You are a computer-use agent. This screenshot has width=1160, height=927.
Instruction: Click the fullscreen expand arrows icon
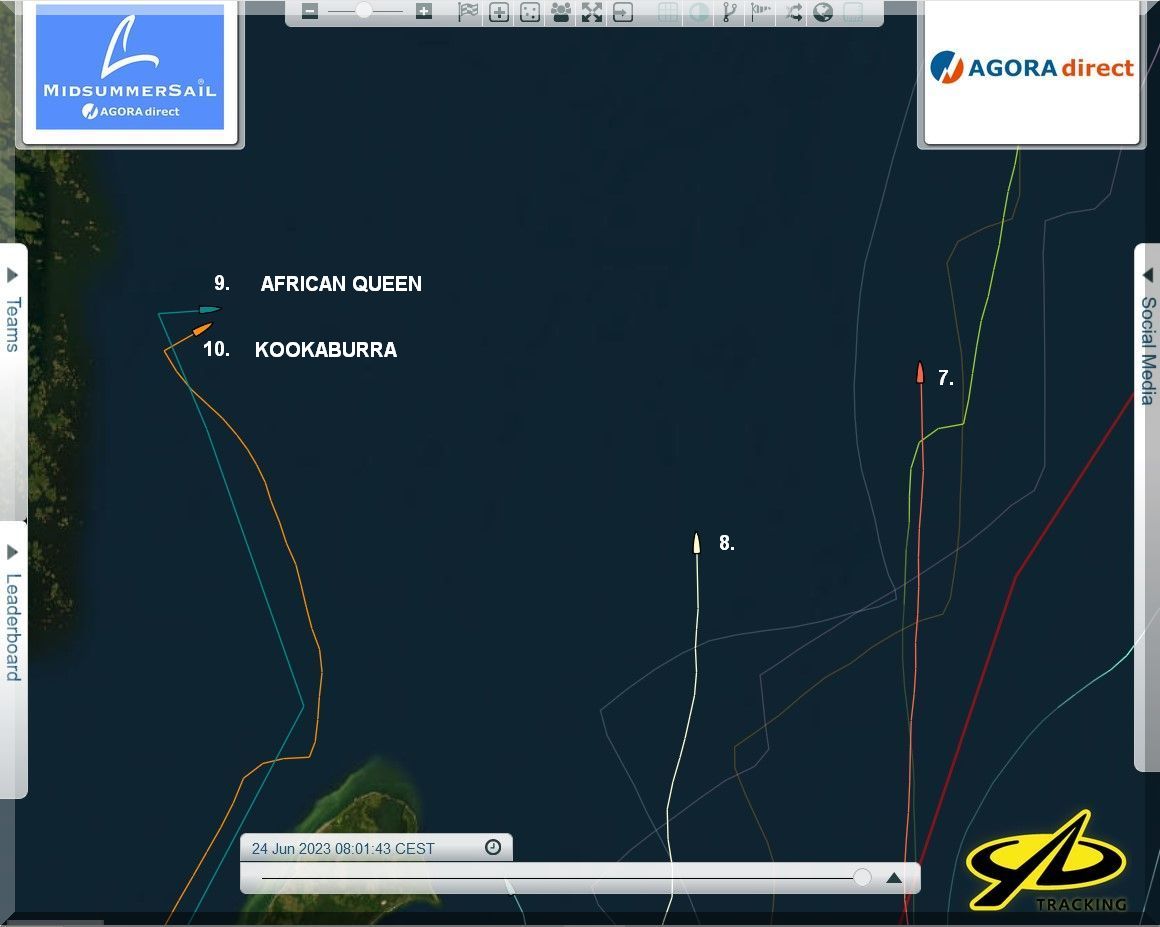[592, 12]
